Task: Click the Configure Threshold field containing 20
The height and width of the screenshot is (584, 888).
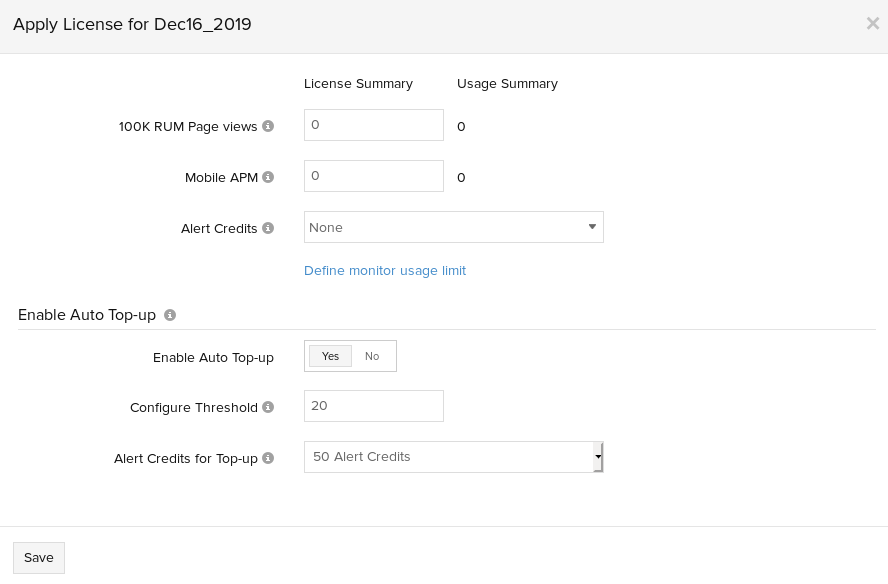Action: pyautogui.click(x=373, y=406)
